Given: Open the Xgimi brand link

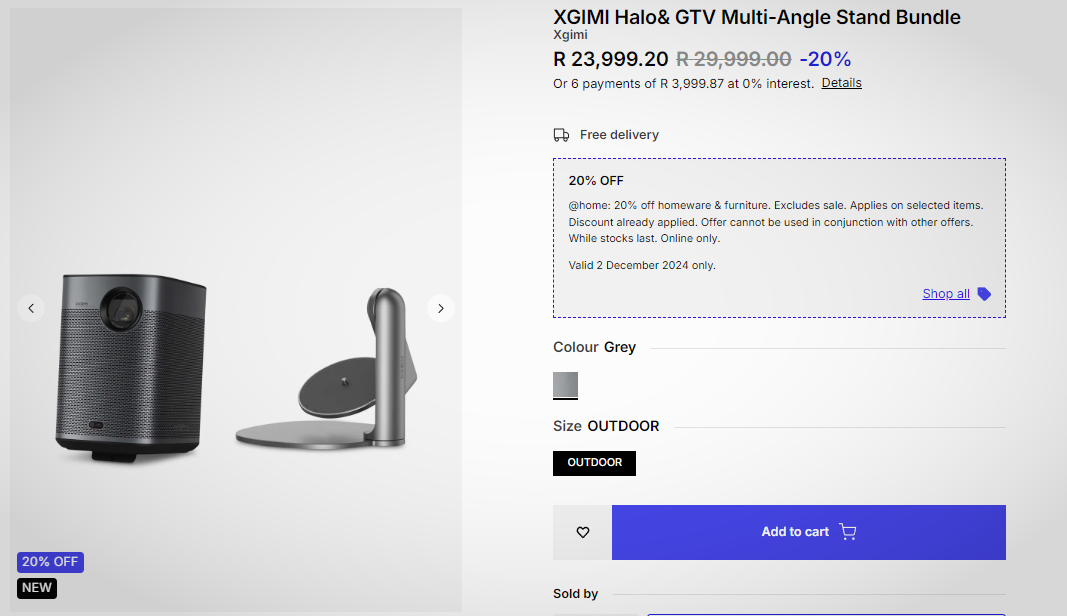Looking at the screenshot, I should click(x=570, y=35).
